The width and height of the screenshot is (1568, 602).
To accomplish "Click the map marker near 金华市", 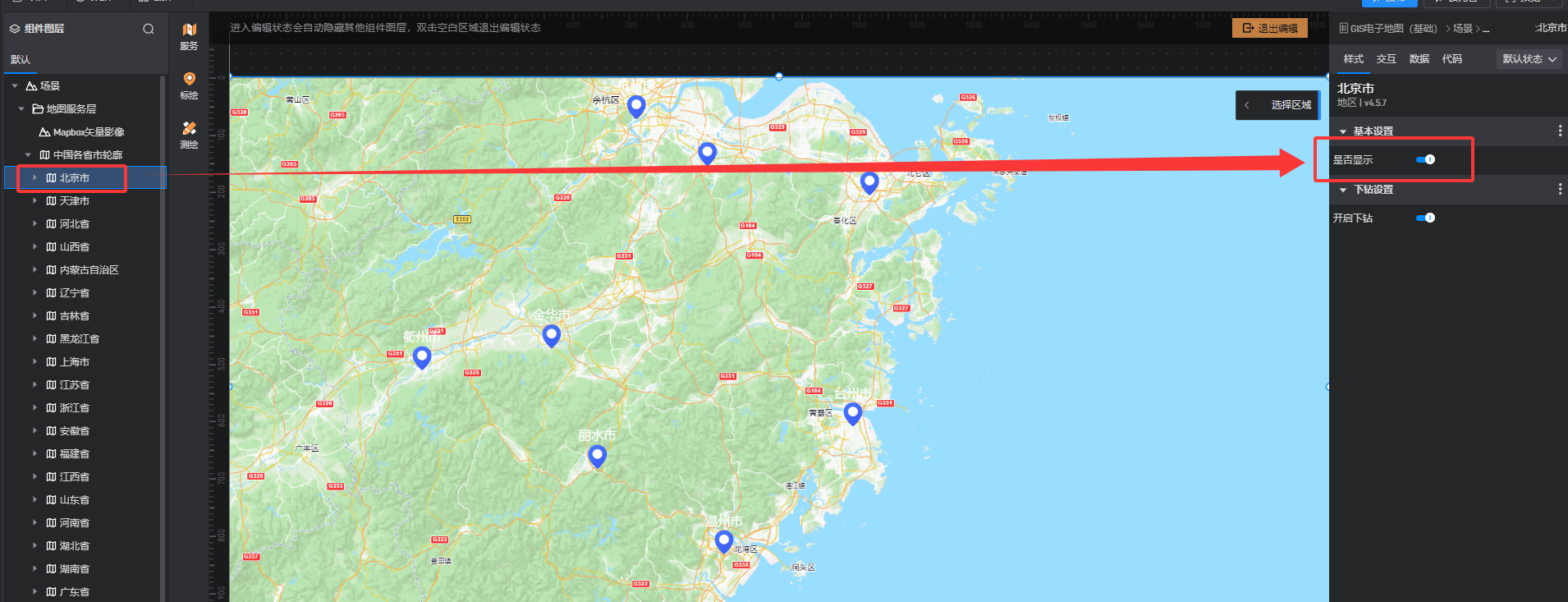I will (x=552, y=336).
